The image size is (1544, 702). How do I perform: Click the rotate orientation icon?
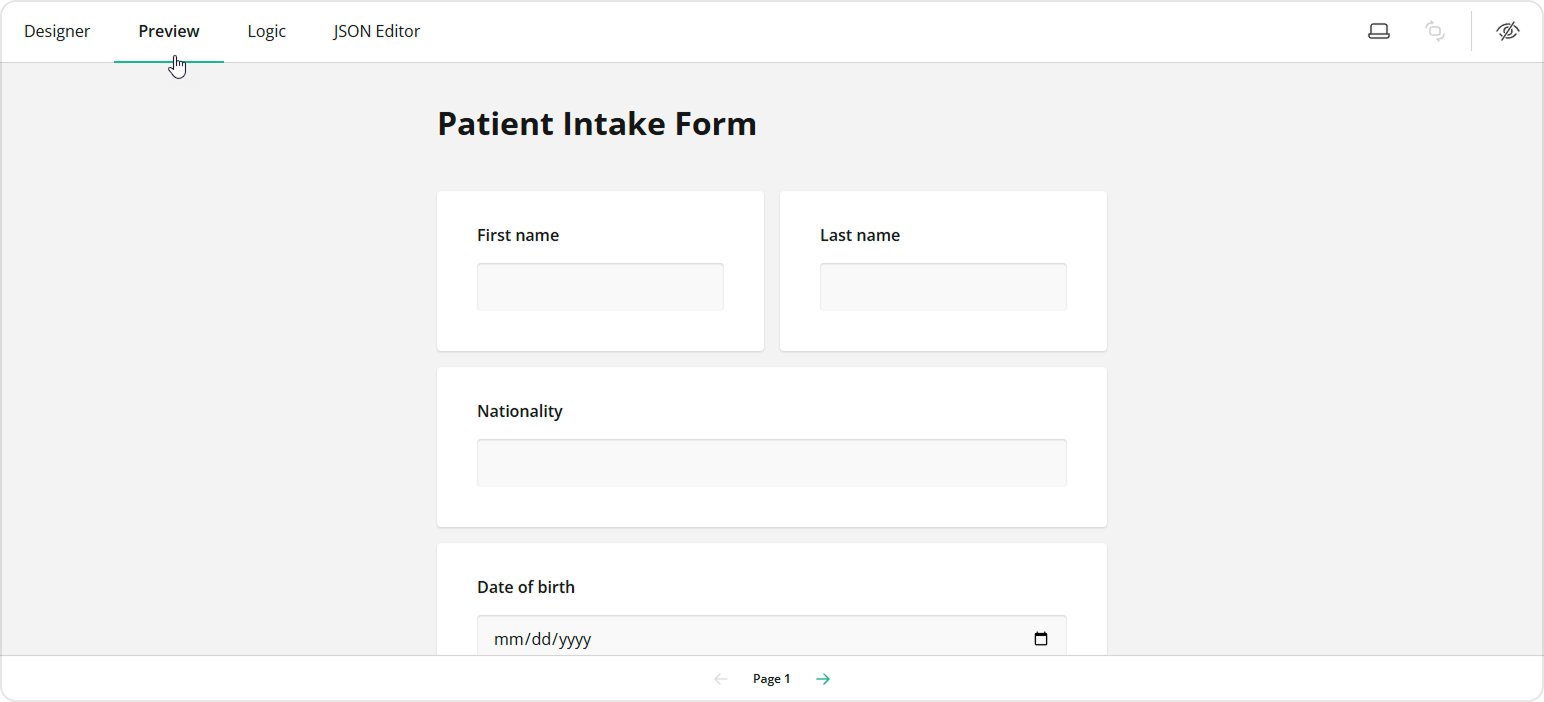point(1435,31)
